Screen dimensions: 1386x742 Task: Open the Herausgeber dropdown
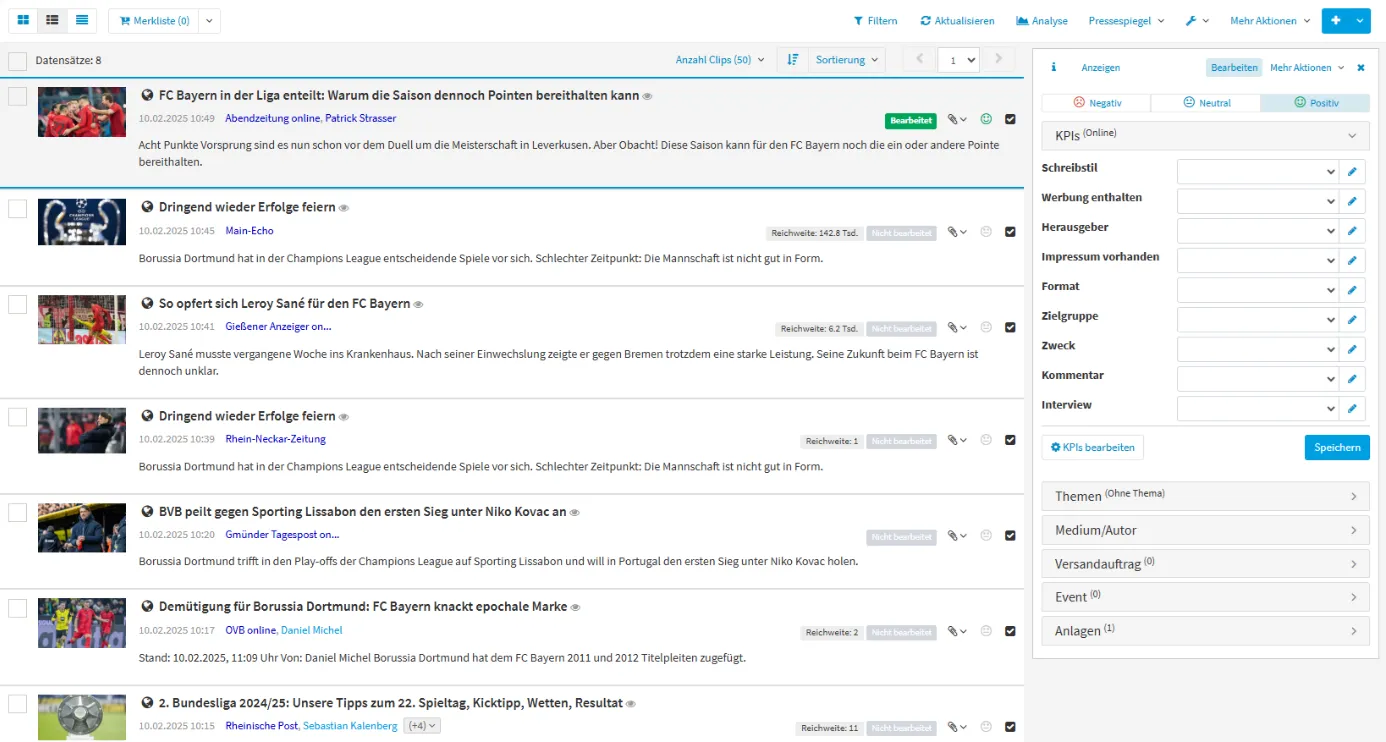pos(1257,231)
